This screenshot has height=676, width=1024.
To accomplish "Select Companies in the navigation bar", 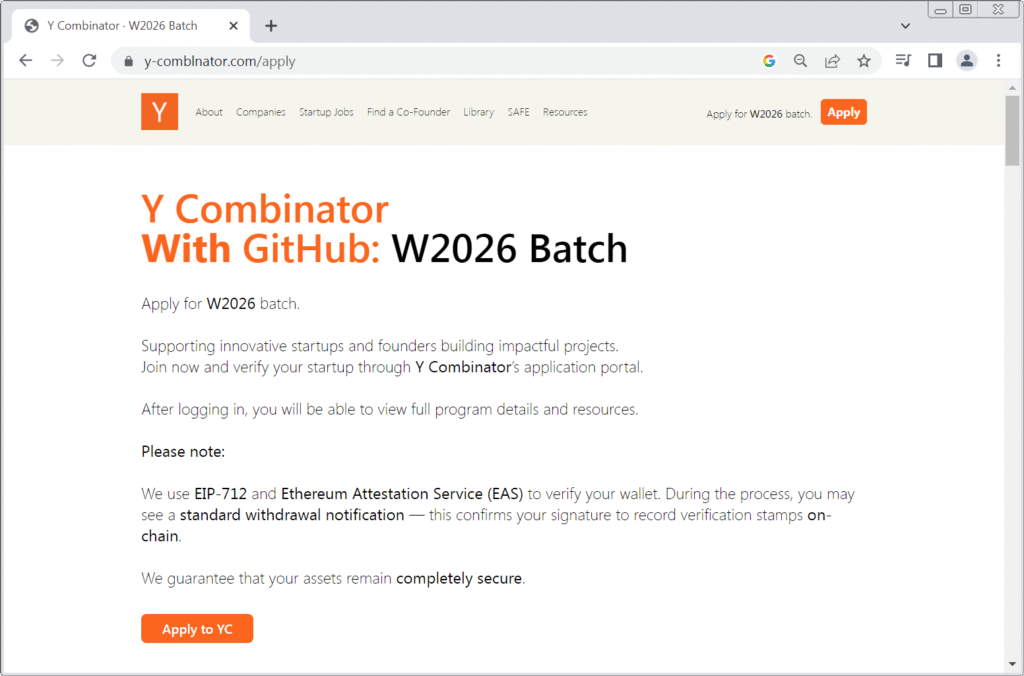I will (x=260, y=112).
